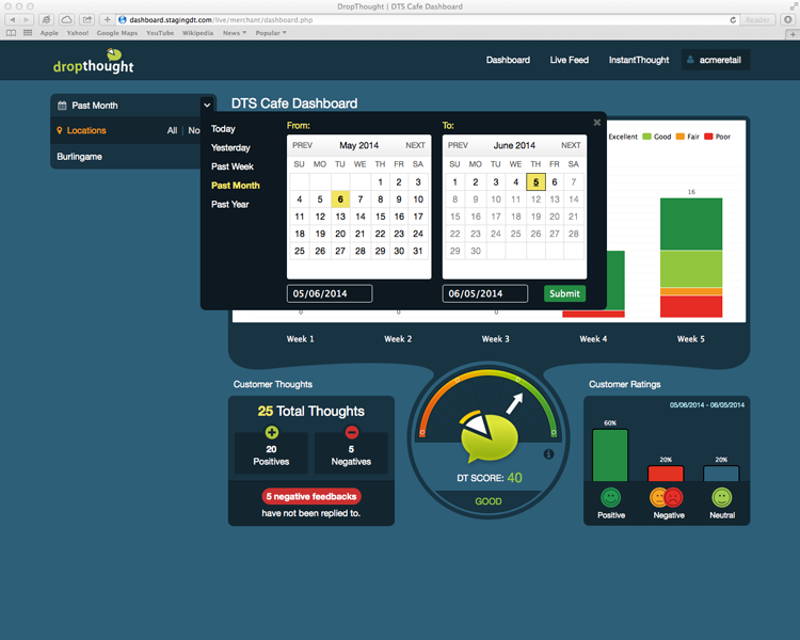Select the Yesterday date range

tap(231, 147)
